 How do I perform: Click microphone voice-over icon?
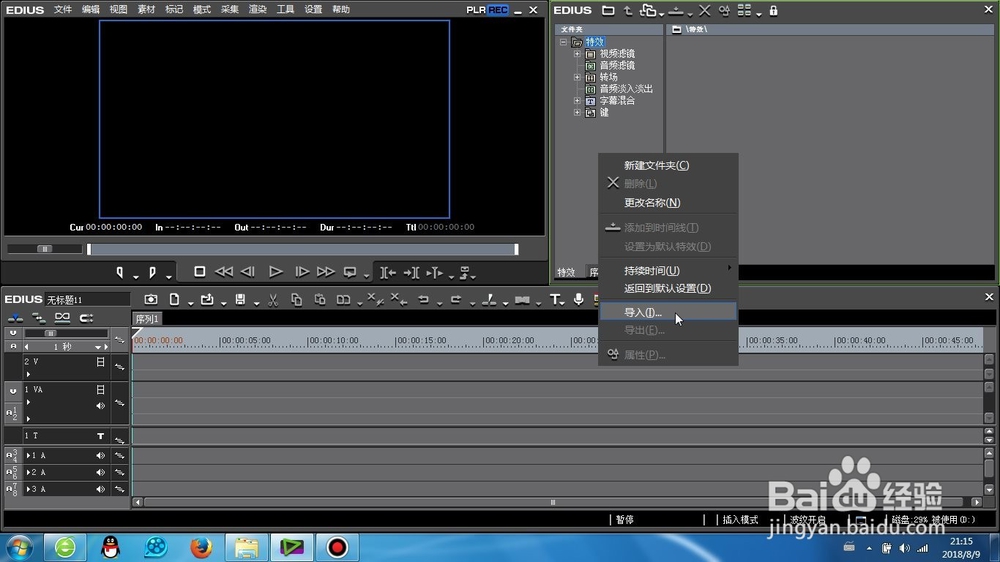[x=578, y=299]
